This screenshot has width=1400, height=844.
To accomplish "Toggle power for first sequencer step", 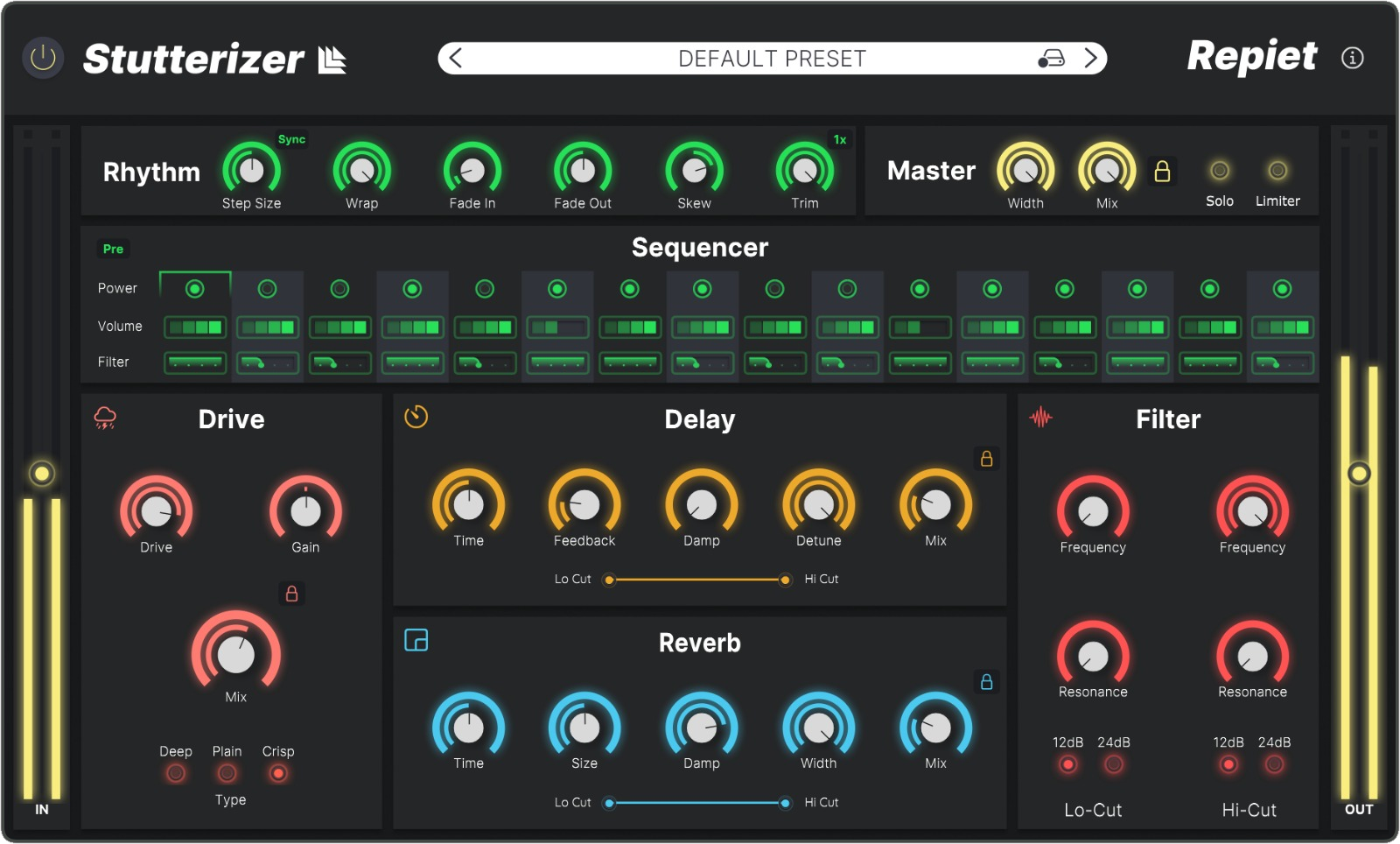I will (195, 289).
